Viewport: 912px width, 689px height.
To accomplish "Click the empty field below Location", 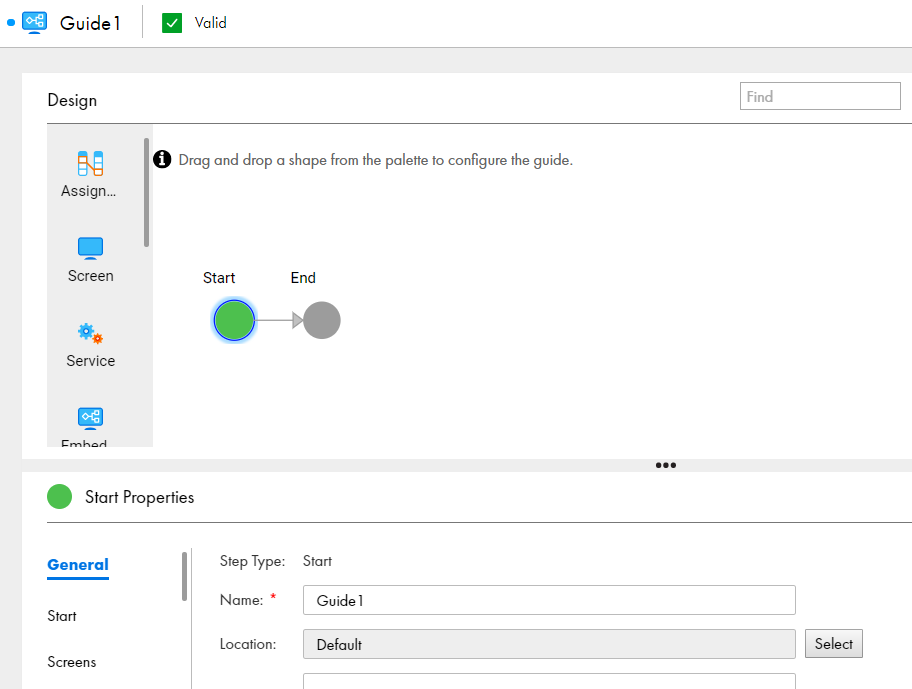I will pyautogui.click(x=549, y=681).
